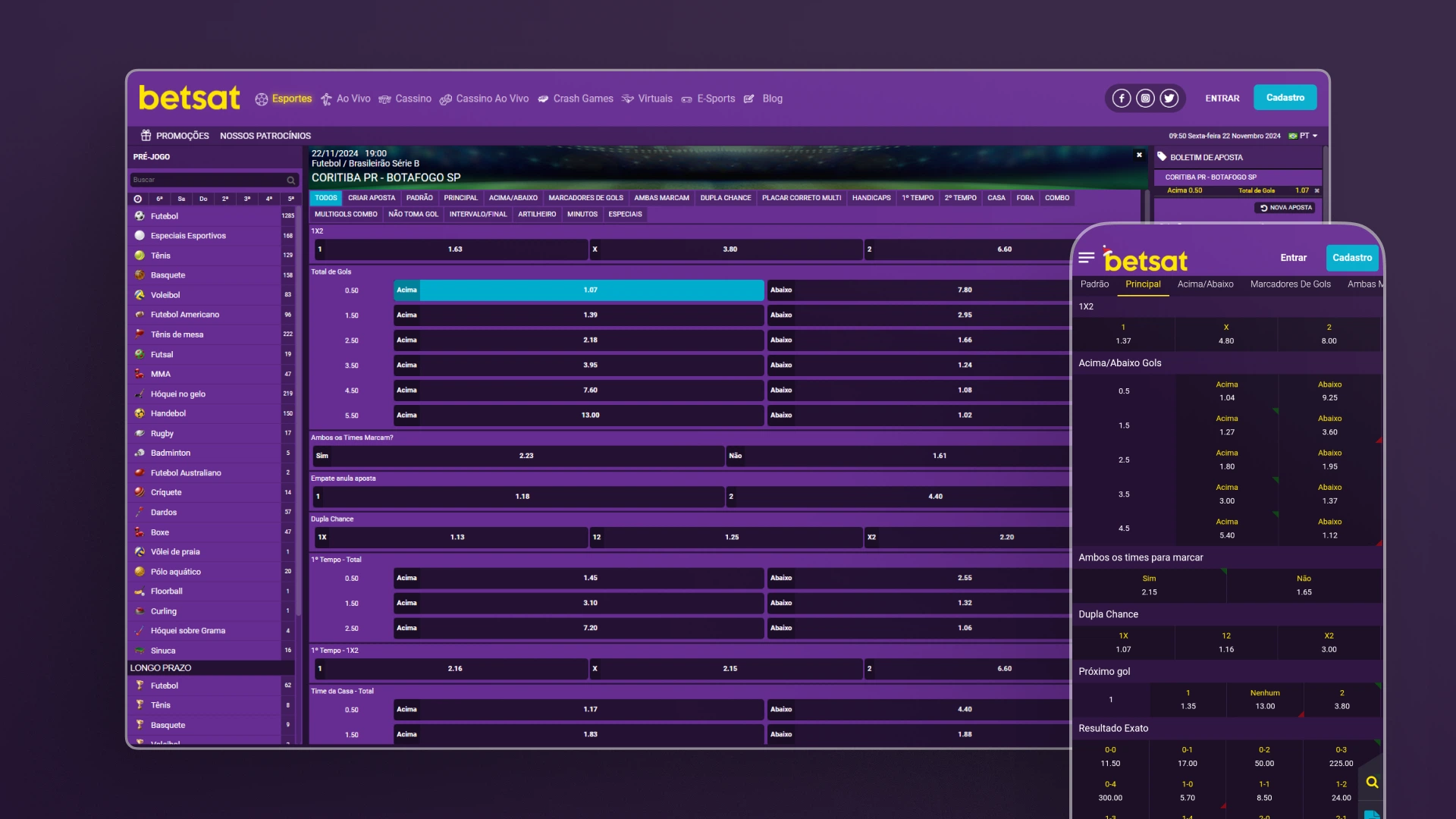Click the desktop Cadastro button
Image resolution: width=1456 pixels, height=819 pixels.
tap(1285, 98)
